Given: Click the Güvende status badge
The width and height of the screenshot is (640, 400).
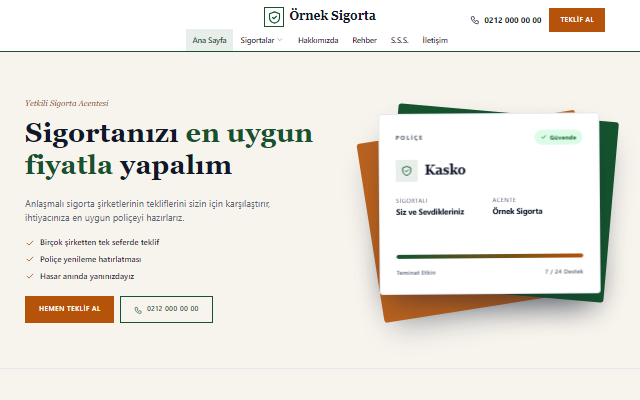Looking at the screenshot, I should coord(558,137).
